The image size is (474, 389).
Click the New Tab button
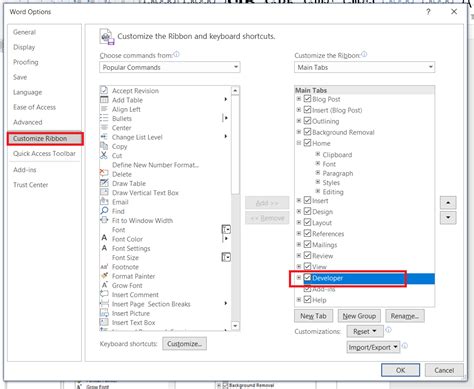pyautogui.click(x=313, y=316)
